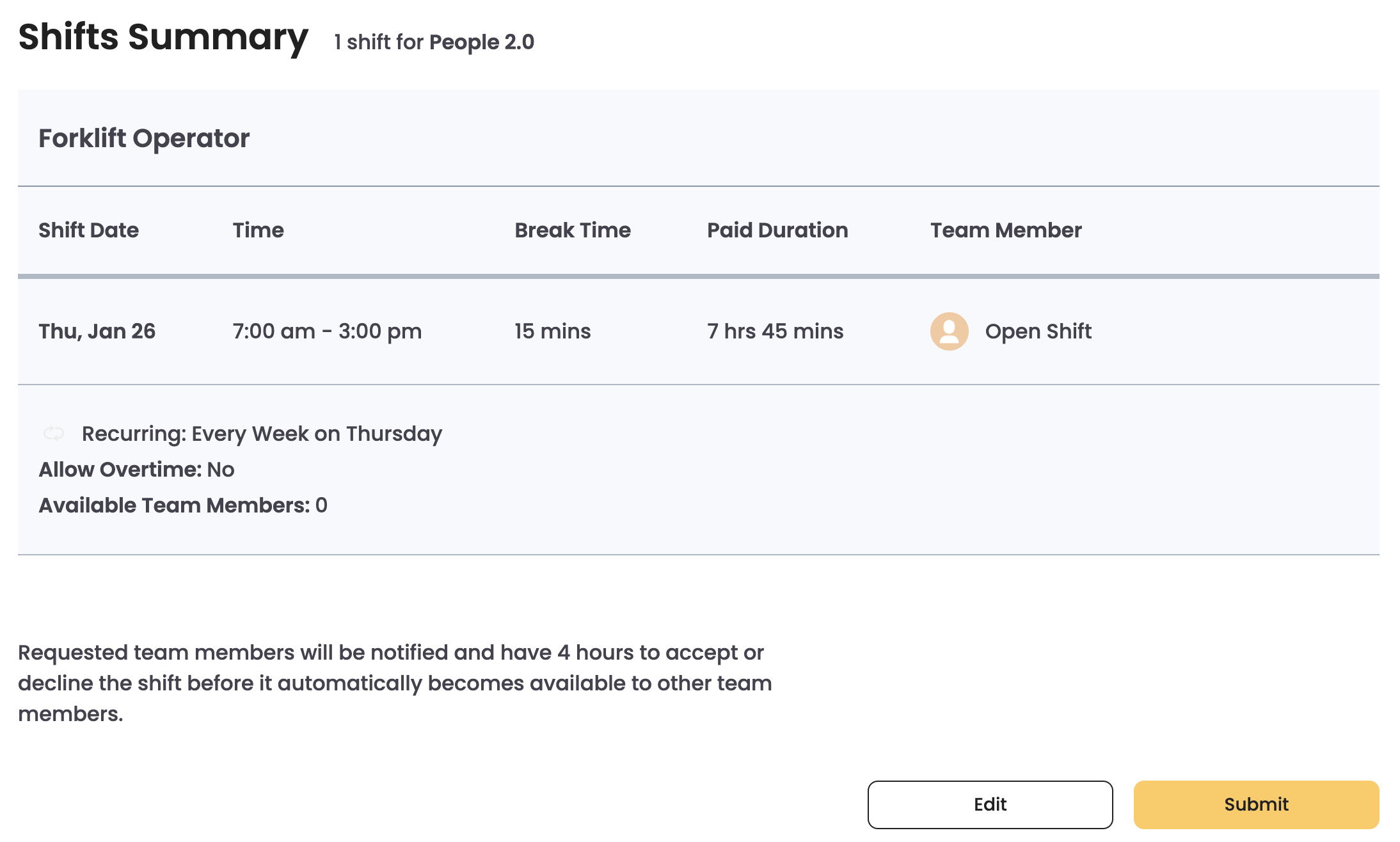
Task: Select the Time column header
Action: (258, 230)
